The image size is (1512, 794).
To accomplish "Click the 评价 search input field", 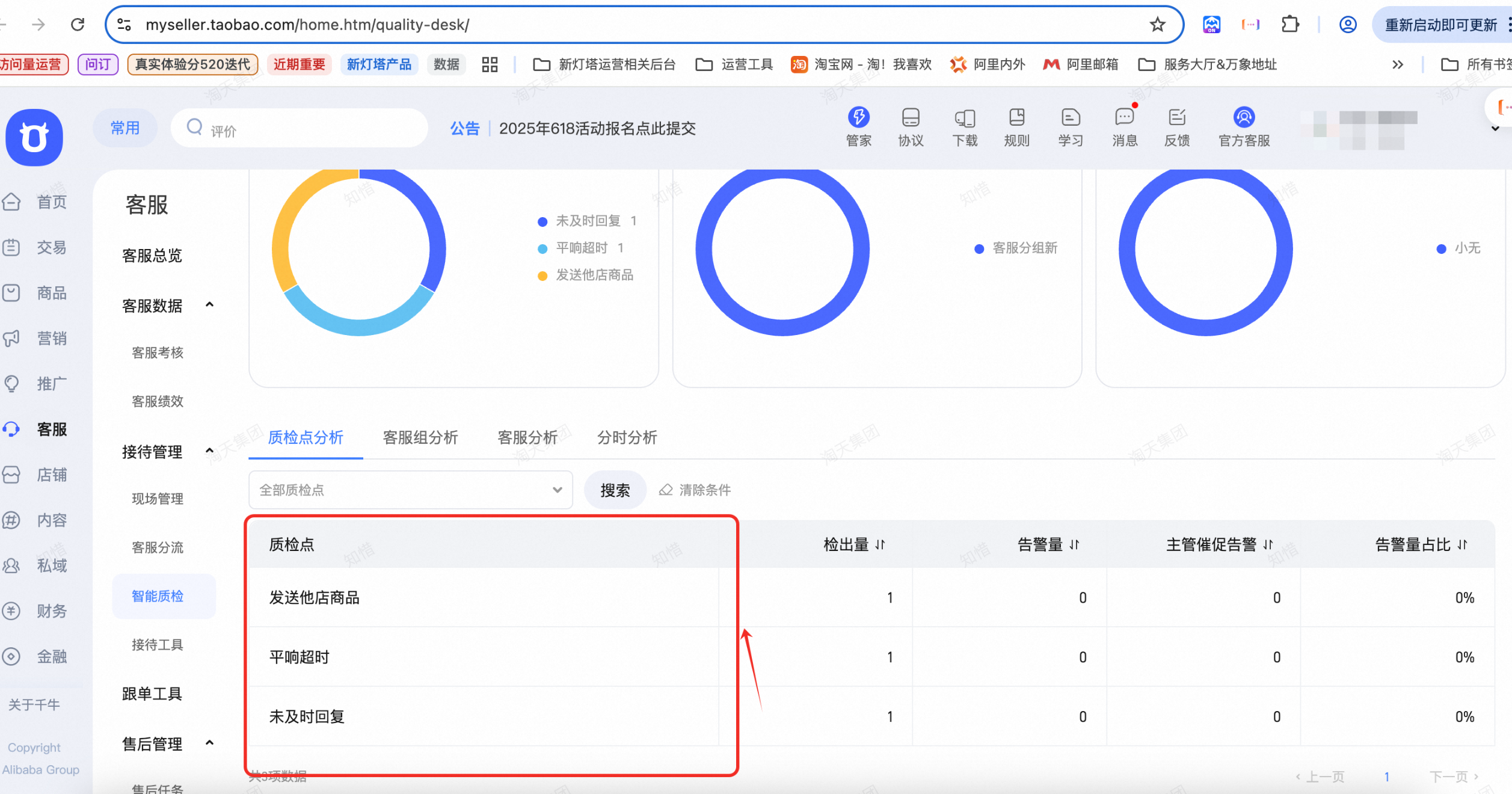I will pyautogui.click(x=300, y=128).
